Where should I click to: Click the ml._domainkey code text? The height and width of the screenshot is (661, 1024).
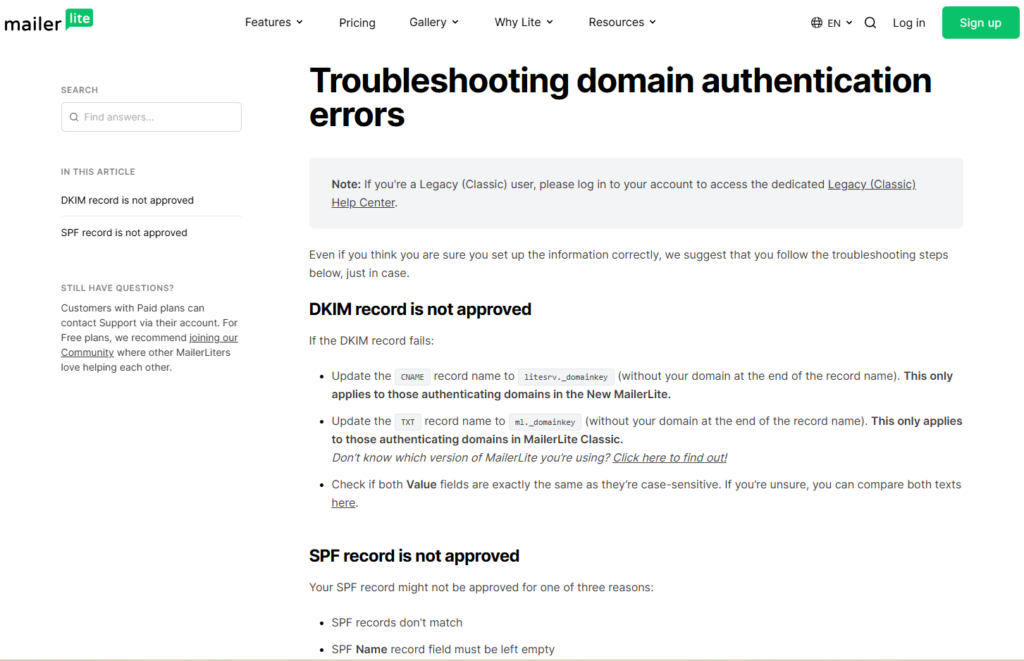(x=545, y=422)
